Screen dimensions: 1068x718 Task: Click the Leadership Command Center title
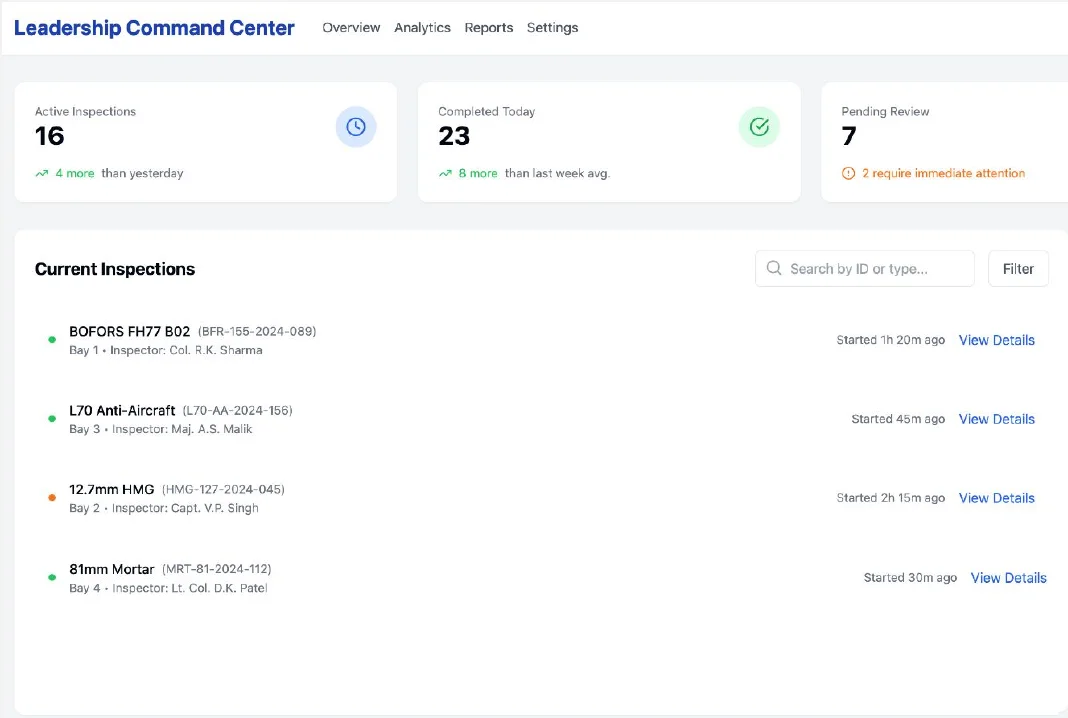click(153, 27)
